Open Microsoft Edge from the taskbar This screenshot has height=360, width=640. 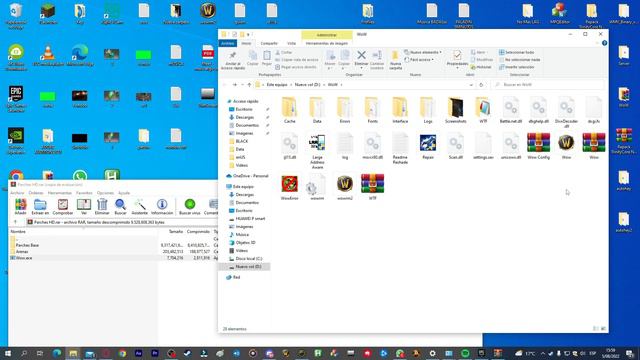57,353
